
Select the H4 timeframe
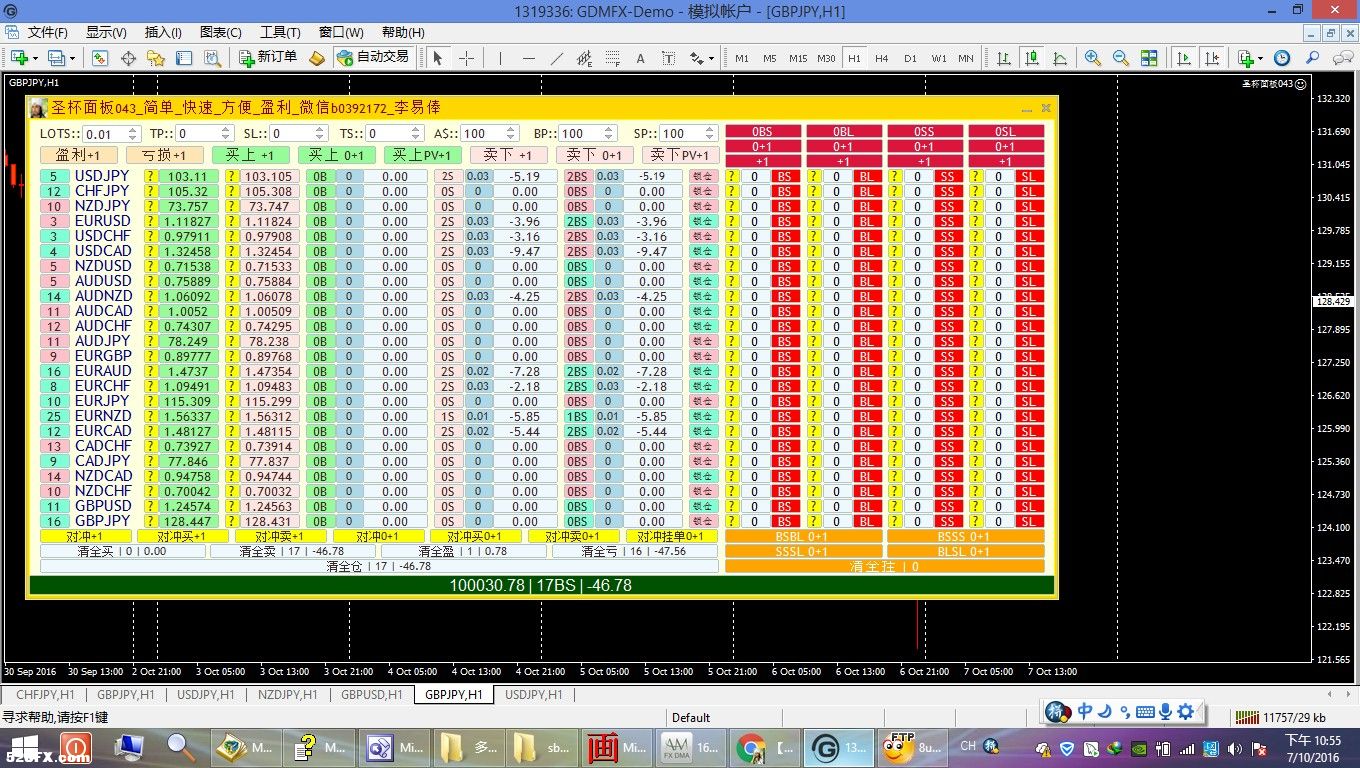click(x=882, y=58)
